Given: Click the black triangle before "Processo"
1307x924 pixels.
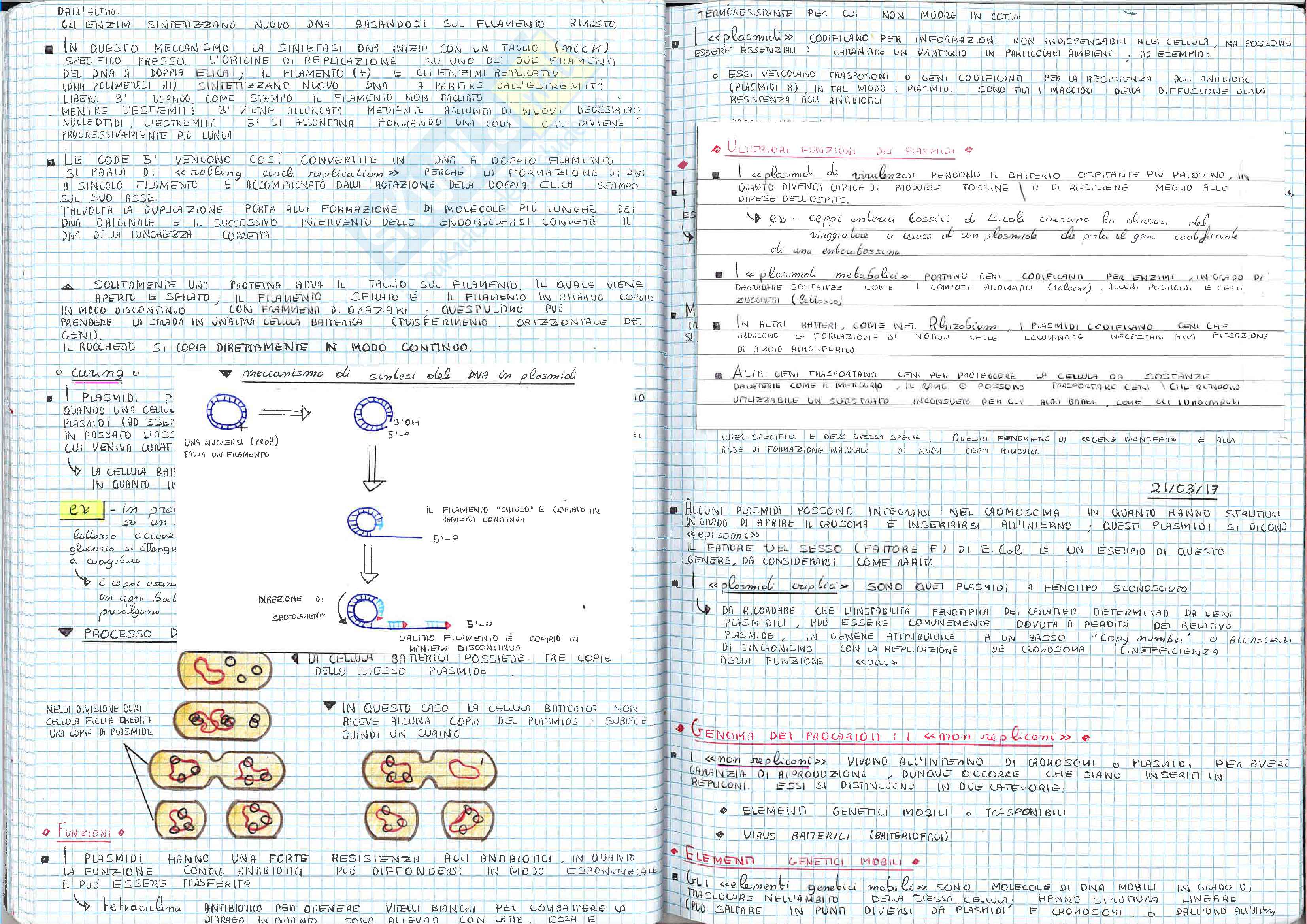Looking at the screenshot, I should (x=66, y=632).
